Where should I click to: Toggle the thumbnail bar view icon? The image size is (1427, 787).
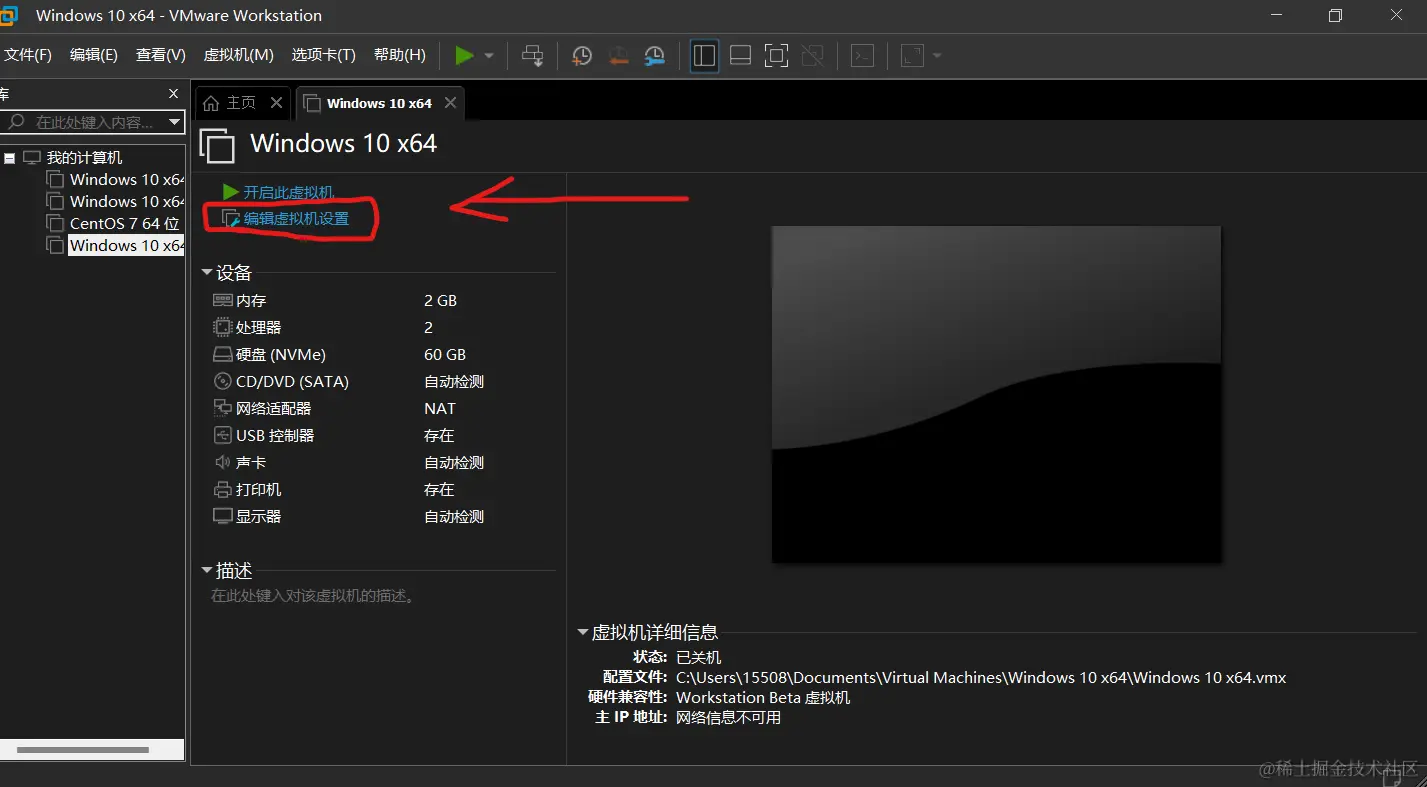point(740,56)
